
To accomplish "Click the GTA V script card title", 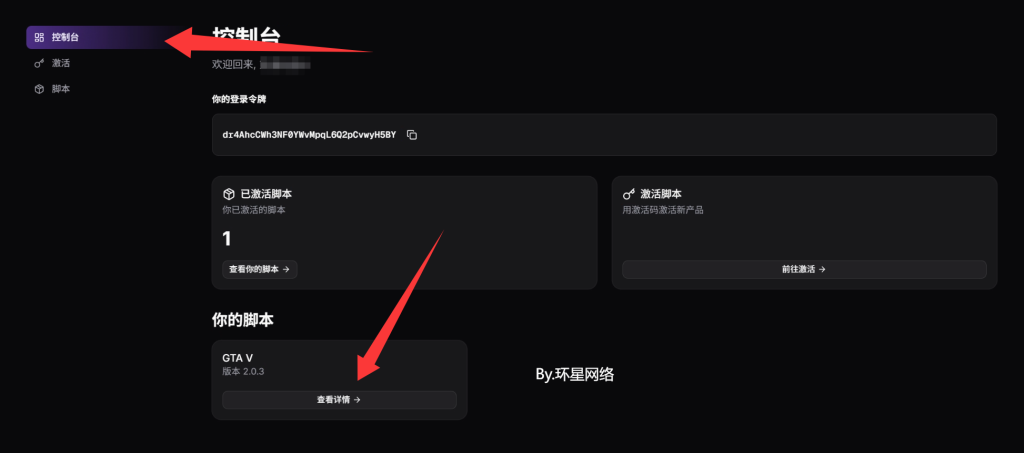I will point(238,358).
